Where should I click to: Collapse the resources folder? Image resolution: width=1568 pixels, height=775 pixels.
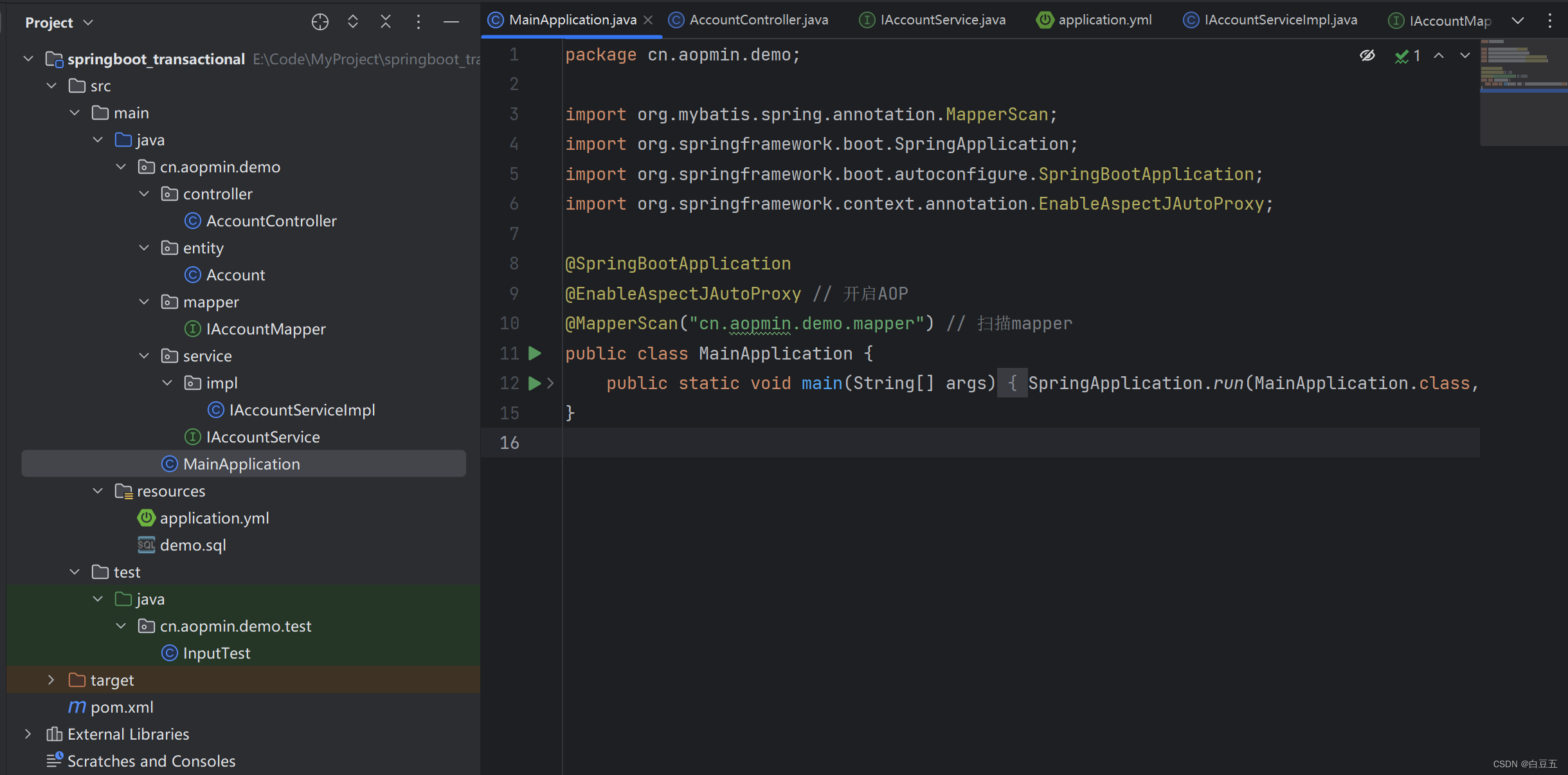click(x=98, y=491)
